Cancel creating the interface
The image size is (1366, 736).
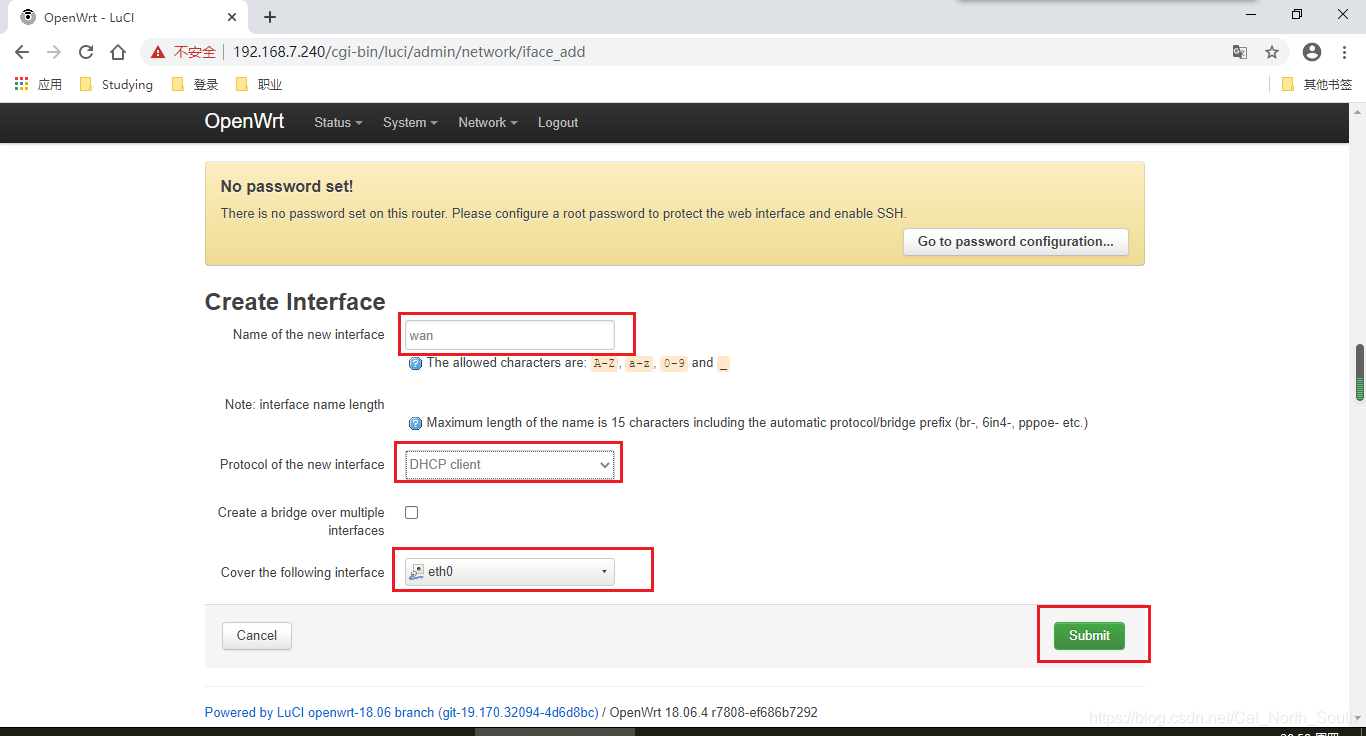pos(257,635)
